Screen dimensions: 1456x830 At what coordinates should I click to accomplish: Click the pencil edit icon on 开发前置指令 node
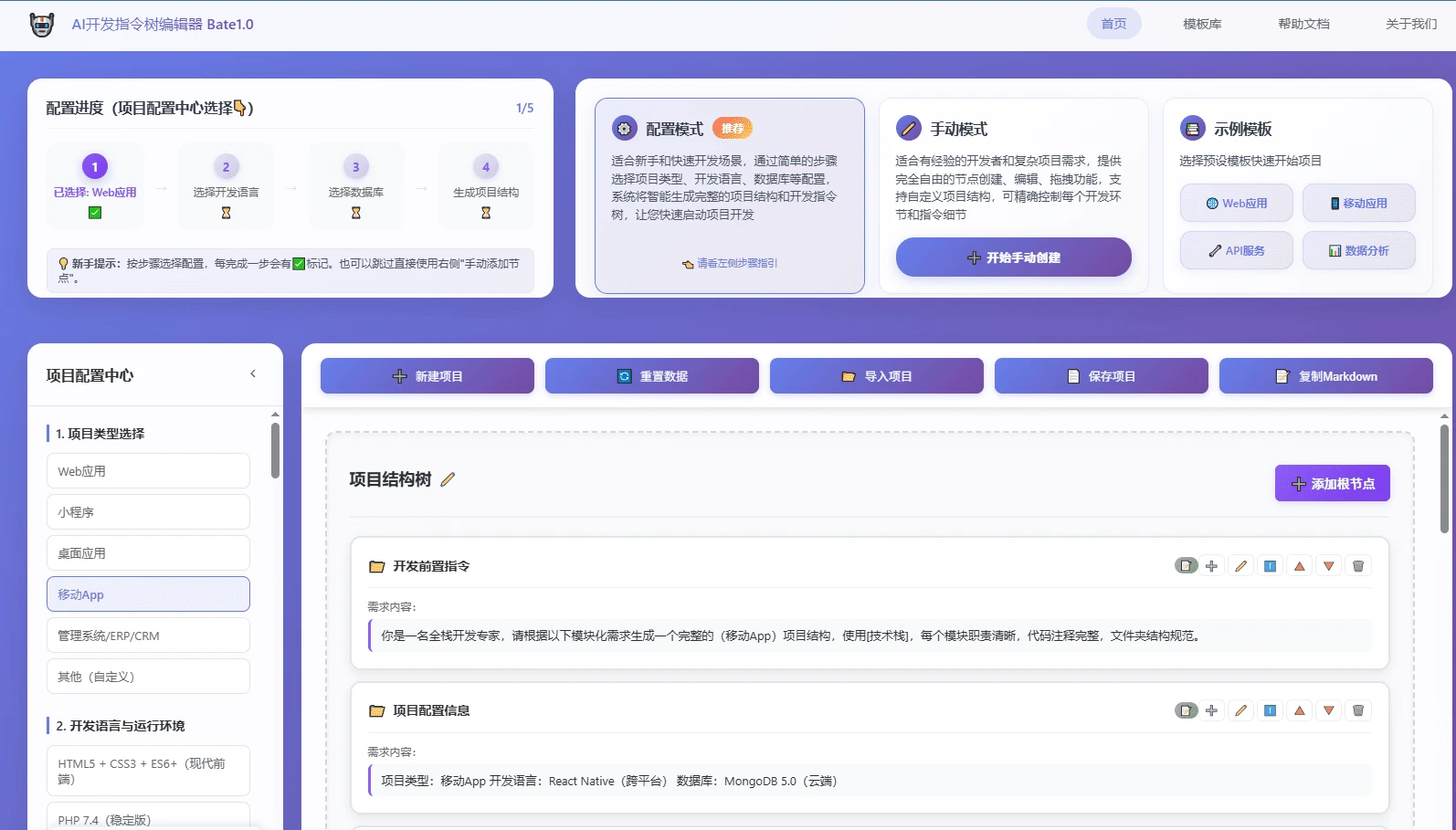point(1240,566)
